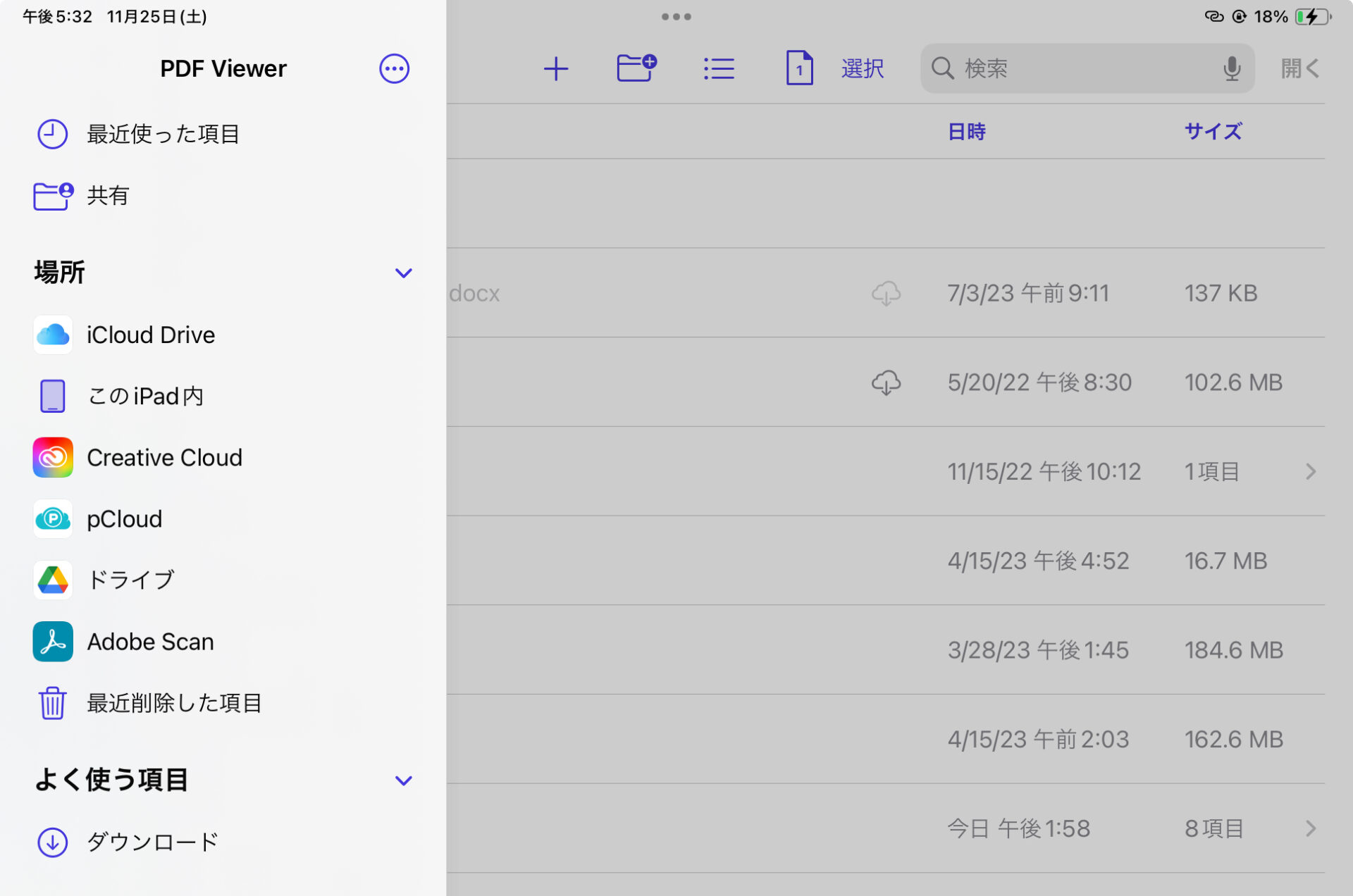Tap the single page document icon
The width and height of the screenshot is (1353, 896).
(x=799, y=68)
